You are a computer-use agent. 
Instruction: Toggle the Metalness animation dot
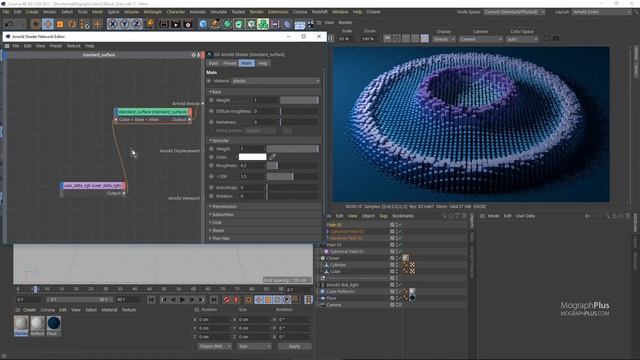tap(211, 122)
